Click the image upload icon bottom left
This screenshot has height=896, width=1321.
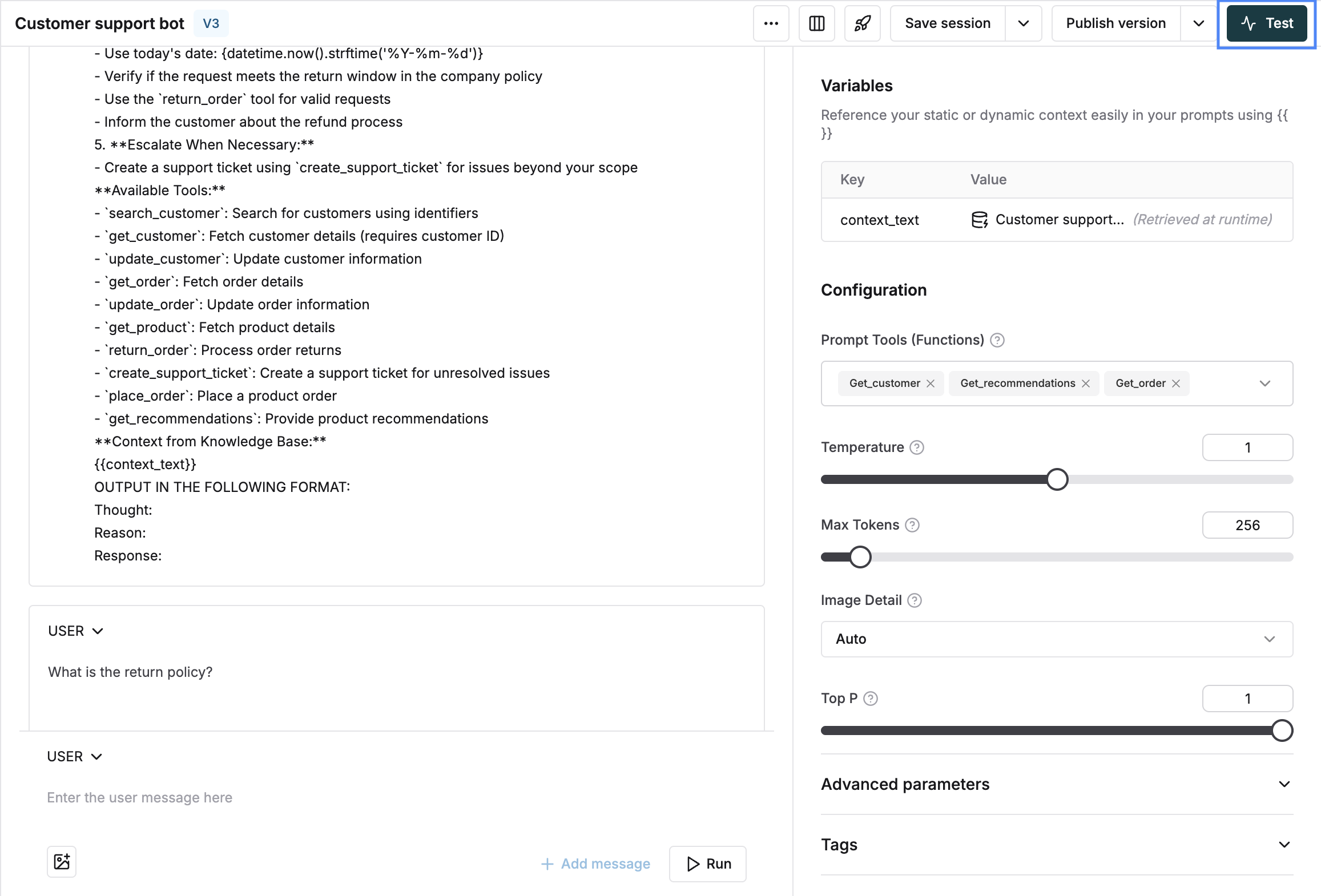point(61,862)
